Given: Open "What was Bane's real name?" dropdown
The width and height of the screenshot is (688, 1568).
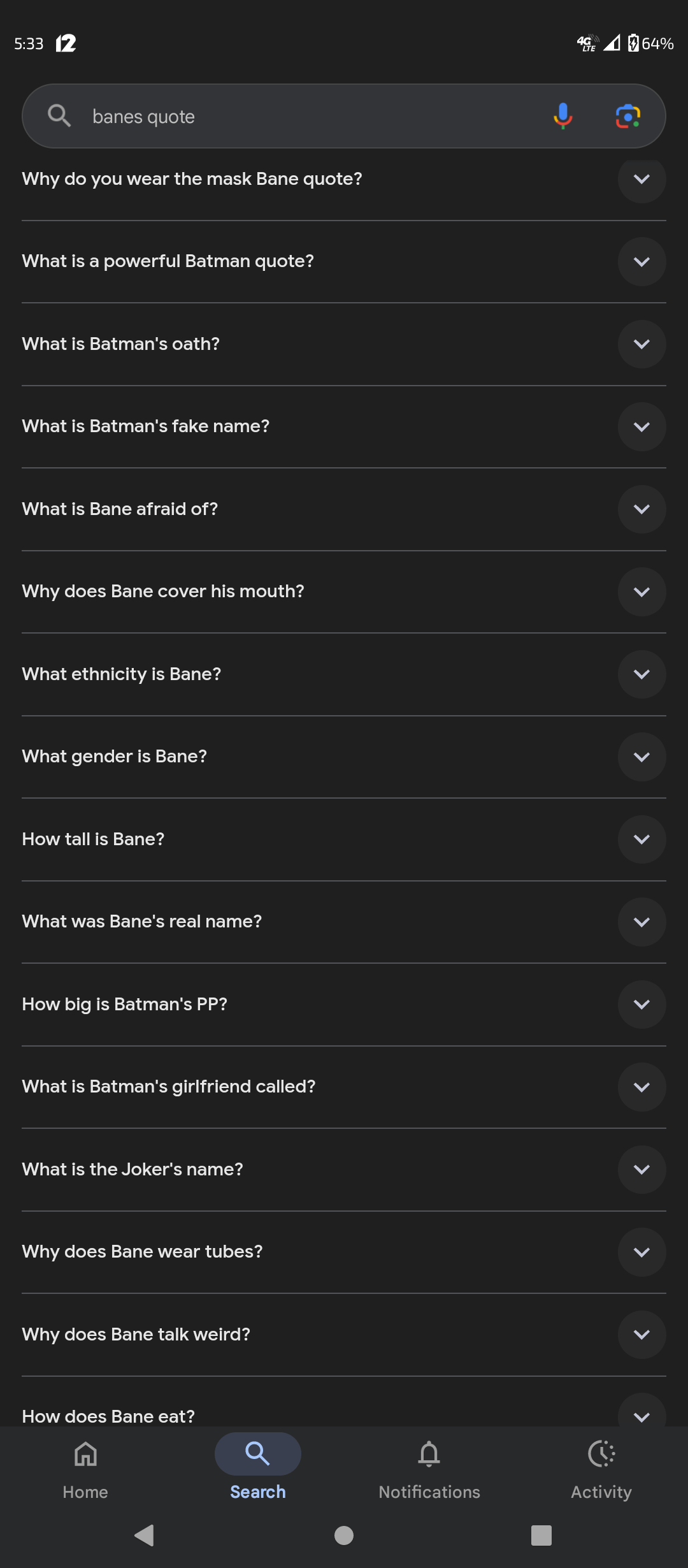Looking at the screenshot, I should [641, 922].
